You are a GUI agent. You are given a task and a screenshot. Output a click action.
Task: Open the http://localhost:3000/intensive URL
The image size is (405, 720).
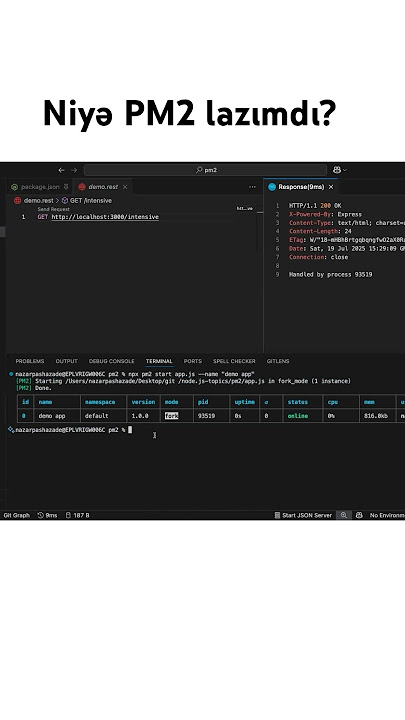[x=105, y=217]
